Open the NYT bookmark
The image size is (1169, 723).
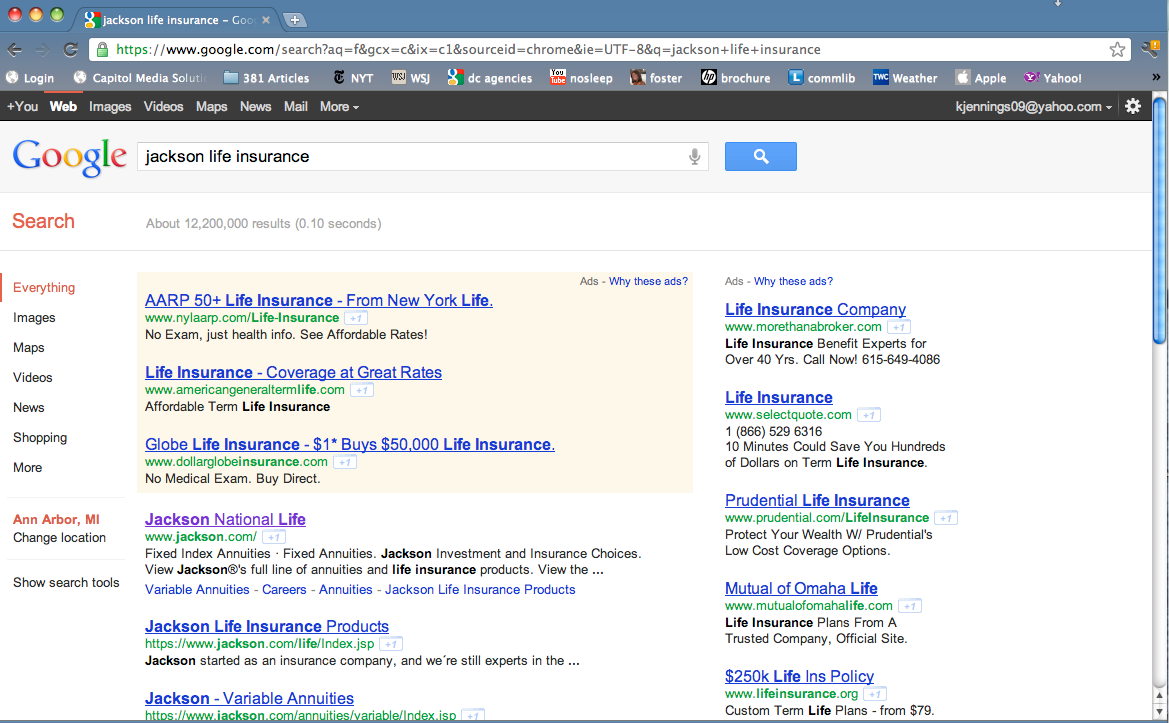tap(353, 78)
